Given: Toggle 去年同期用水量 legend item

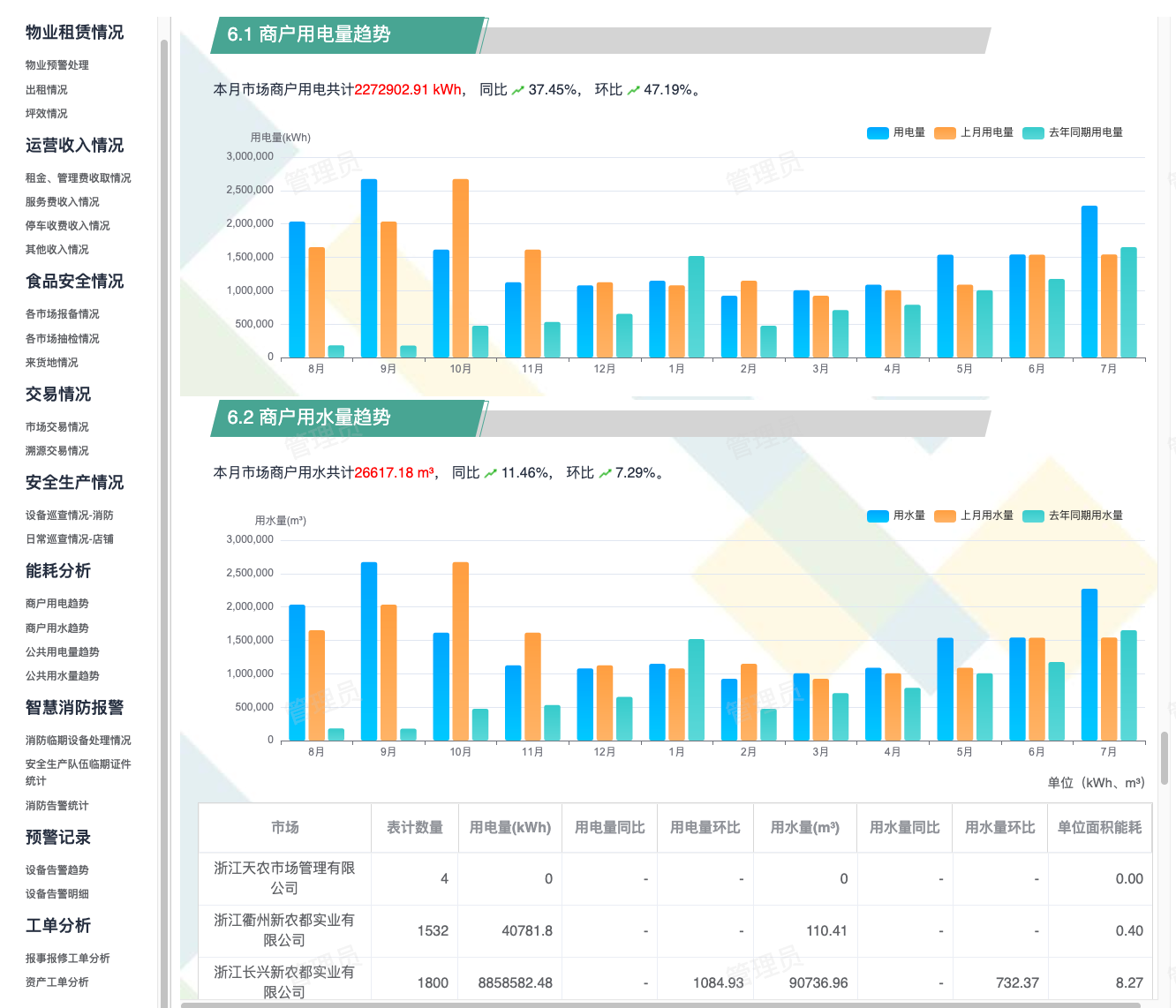Looking at the screenshot, I should (1073, 515).
